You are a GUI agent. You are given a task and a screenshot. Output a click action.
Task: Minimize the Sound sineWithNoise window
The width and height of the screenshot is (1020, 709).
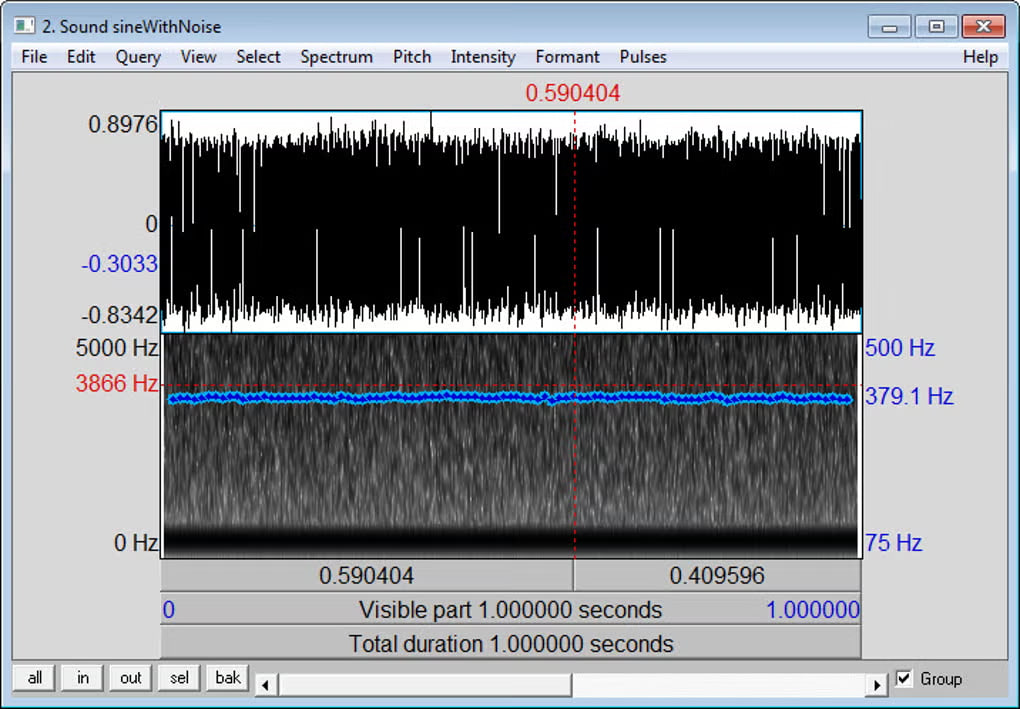pyautogui.click(x=889, y=27)
